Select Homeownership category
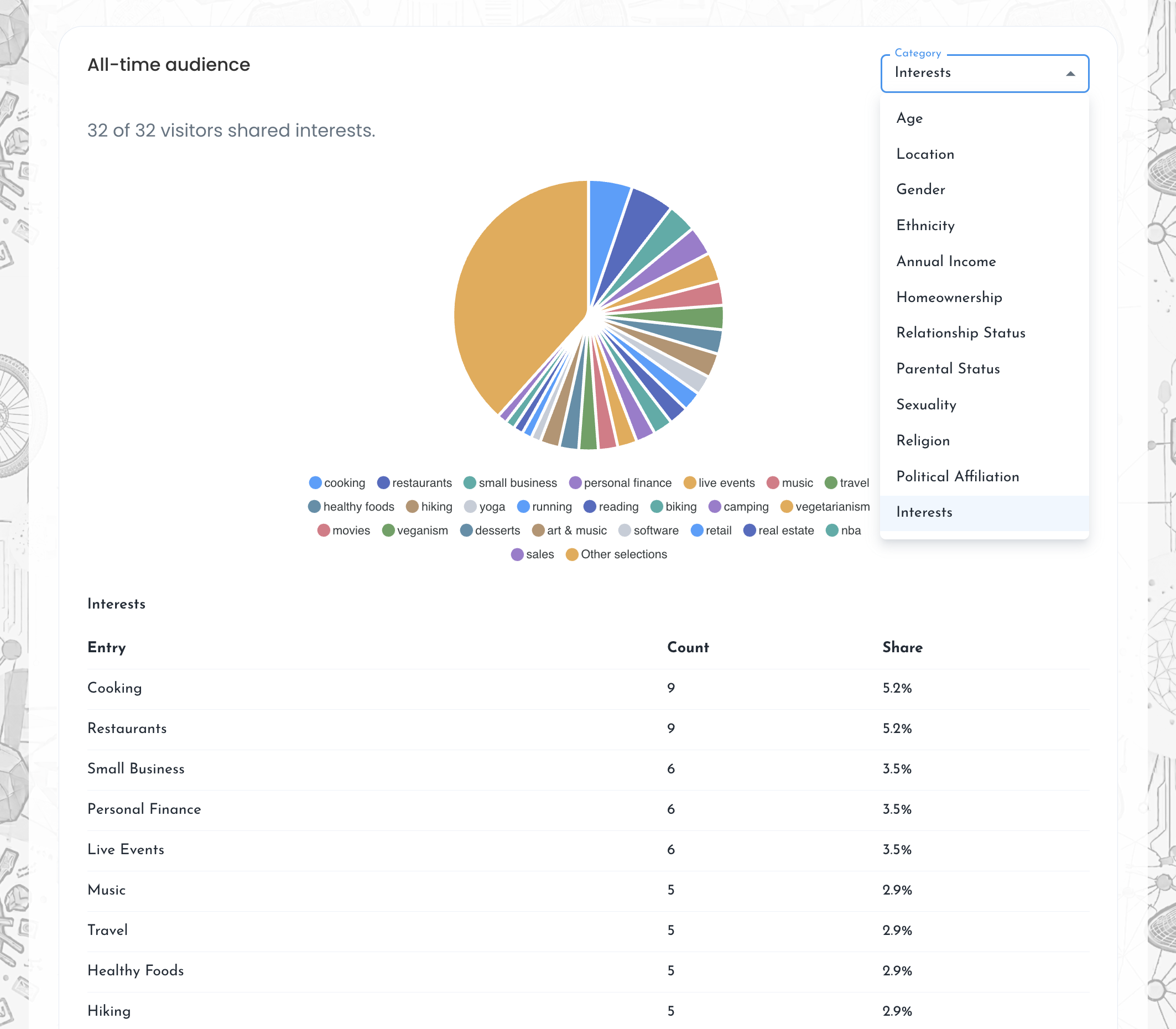This screenshot has height=1029, width=1176. pos(984,298)
